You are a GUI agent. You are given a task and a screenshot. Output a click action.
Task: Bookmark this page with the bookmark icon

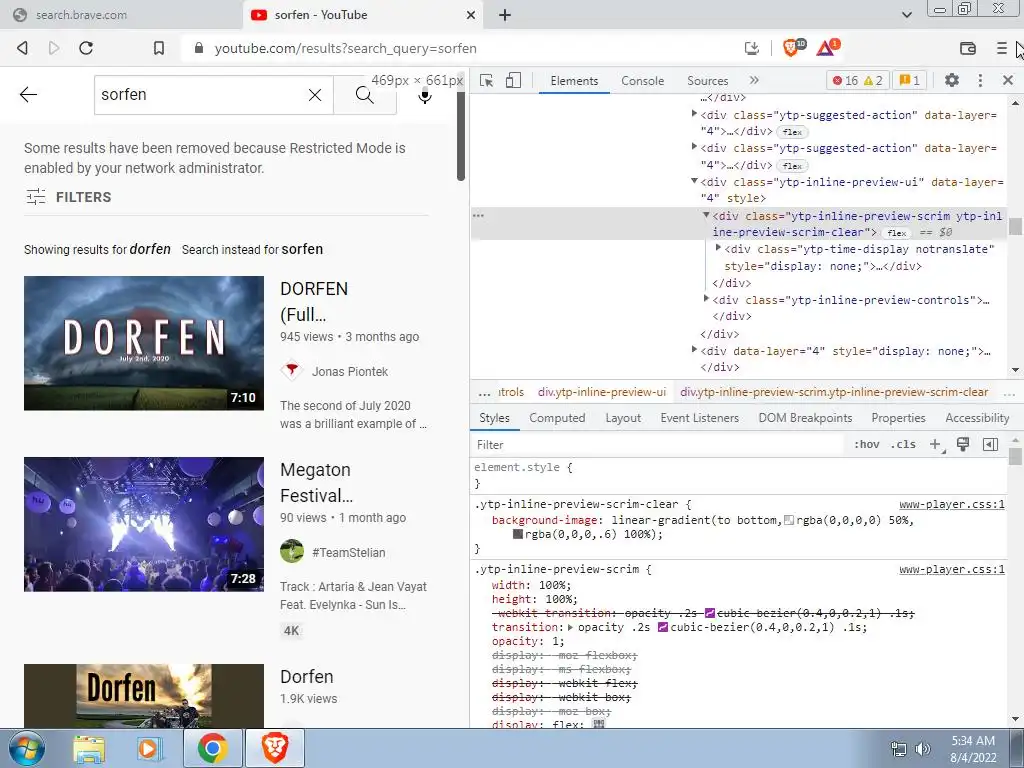point(159,48)
